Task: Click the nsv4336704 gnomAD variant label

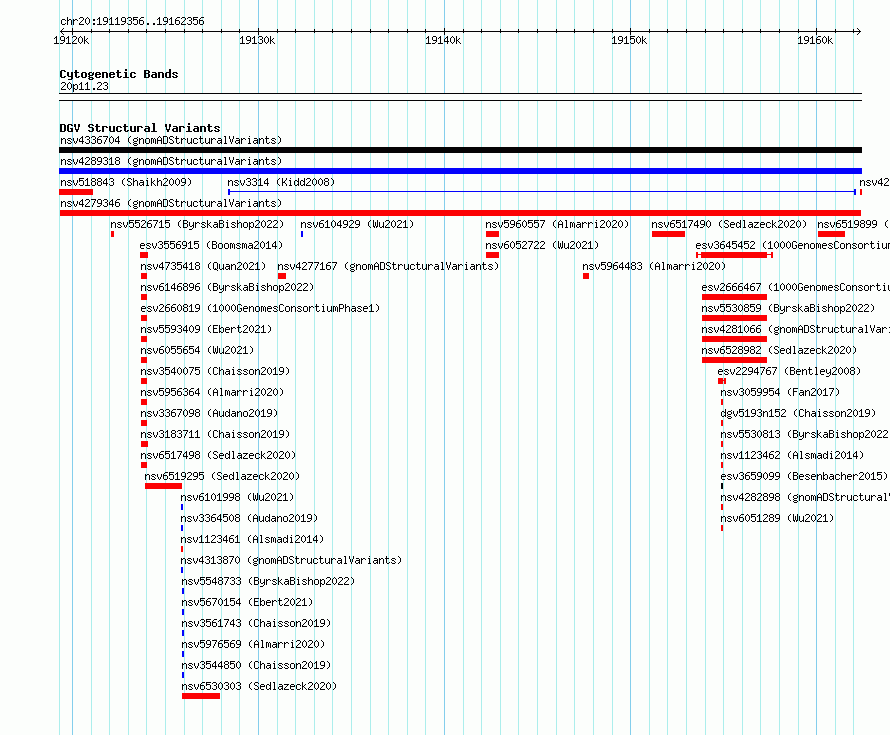Action: tap(171, 140)
